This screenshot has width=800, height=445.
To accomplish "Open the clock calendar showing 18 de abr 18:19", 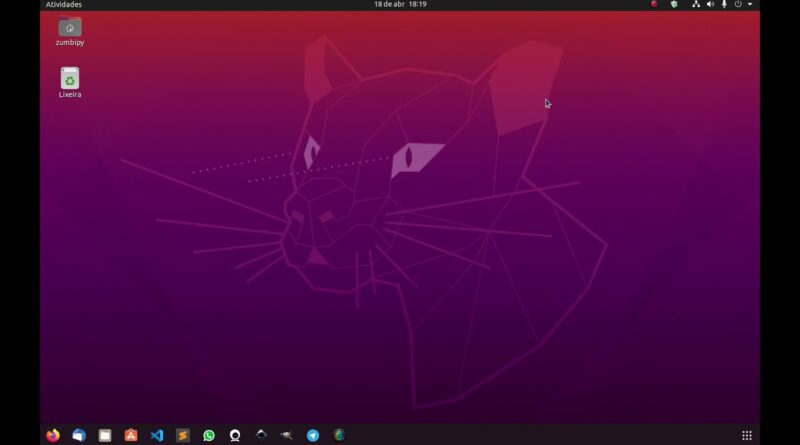I will pos(400,4).
